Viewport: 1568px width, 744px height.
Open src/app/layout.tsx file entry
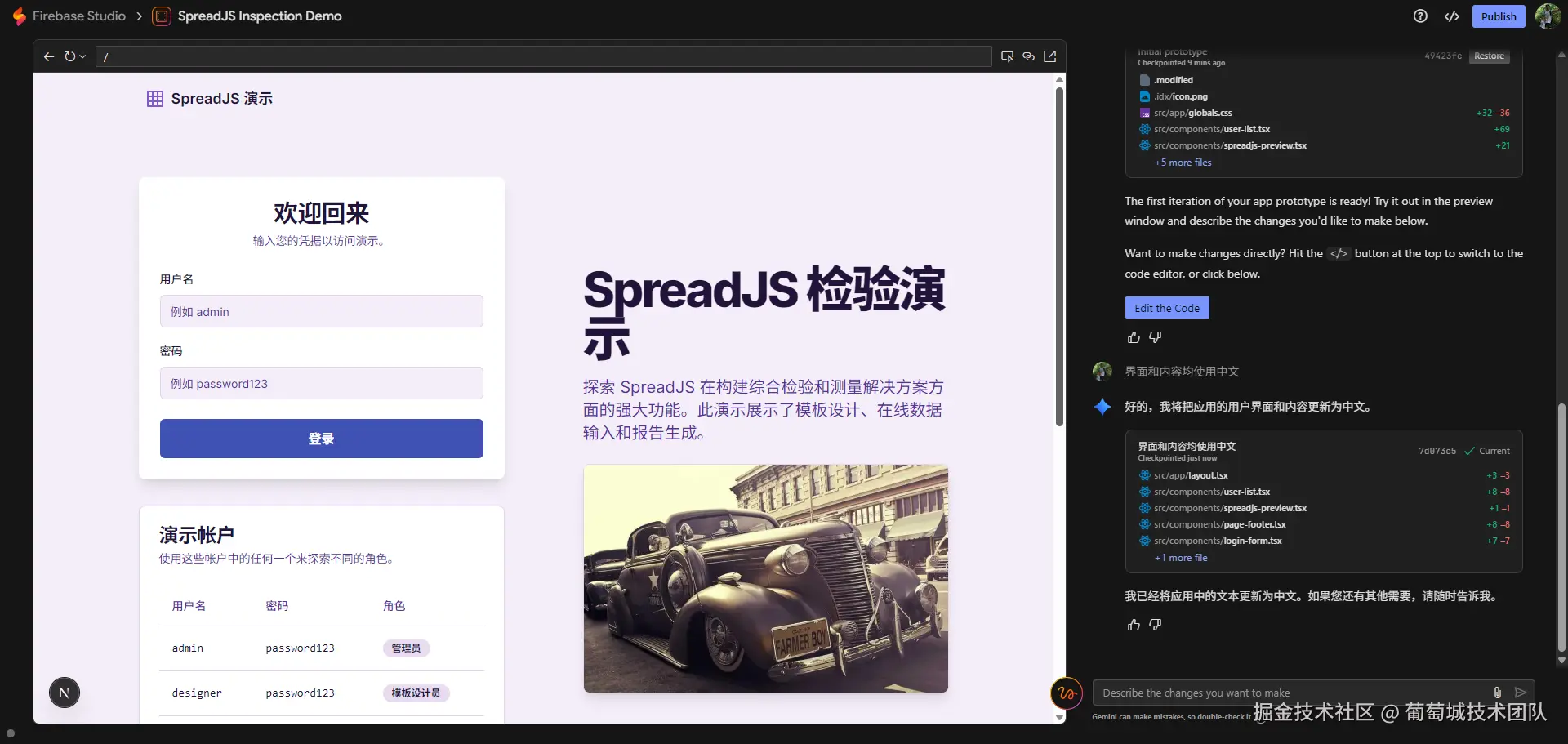1191,475
